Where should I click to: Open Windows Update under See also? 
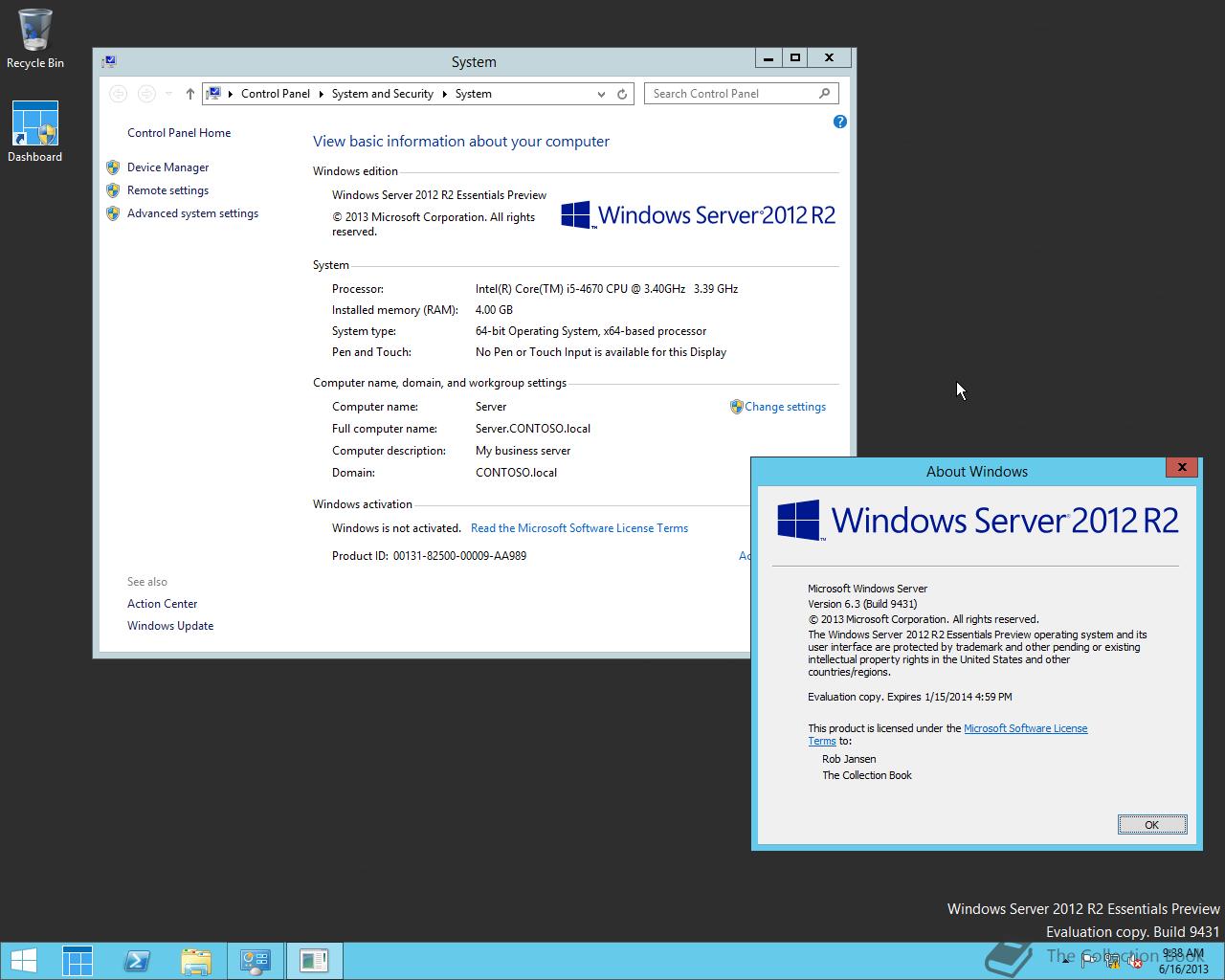point(170,626)
